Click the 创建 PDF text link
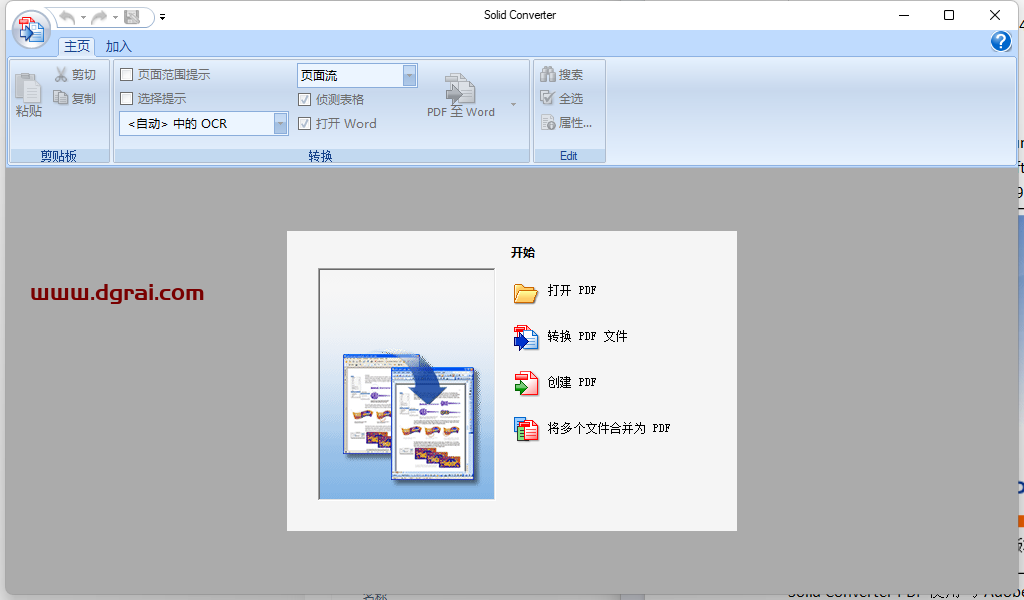The height and width of the screenshot is (600, 1024). 571,382
